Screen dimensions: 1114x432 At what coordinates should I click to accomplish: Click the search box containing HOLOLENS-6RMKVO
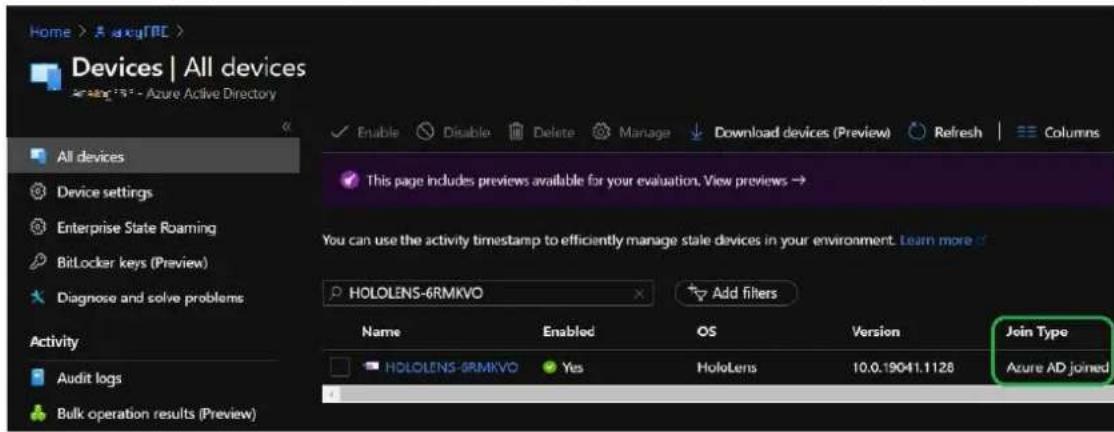point(489,293)
